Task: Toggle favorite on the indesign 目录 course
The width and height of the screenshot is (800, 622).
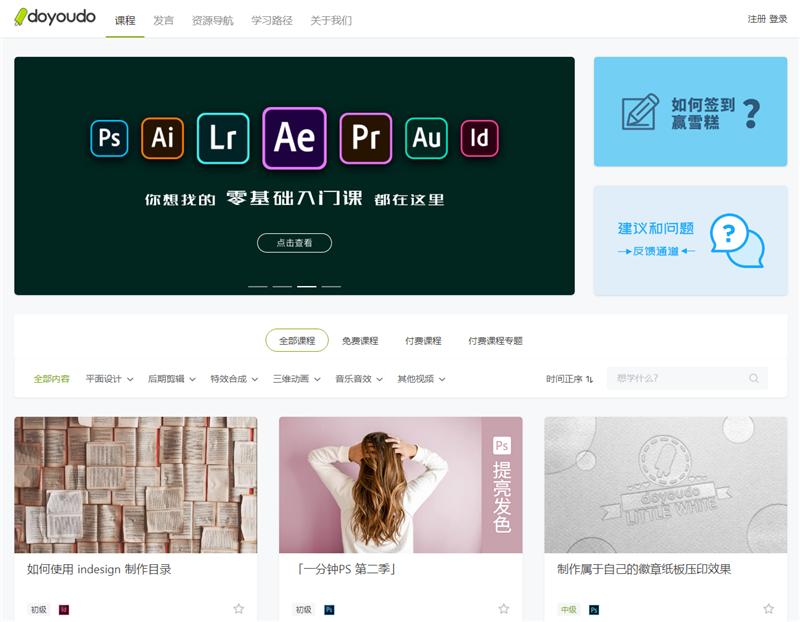Action: (236, 607)
